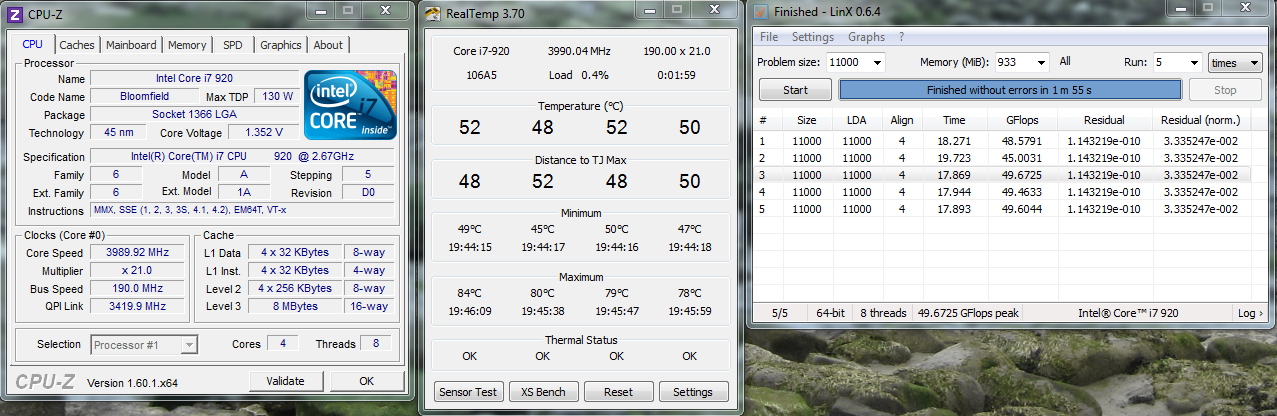Select result row 3 in the LinX table
This screenshot has height=416, width=1277.
tap(1000, 175)
